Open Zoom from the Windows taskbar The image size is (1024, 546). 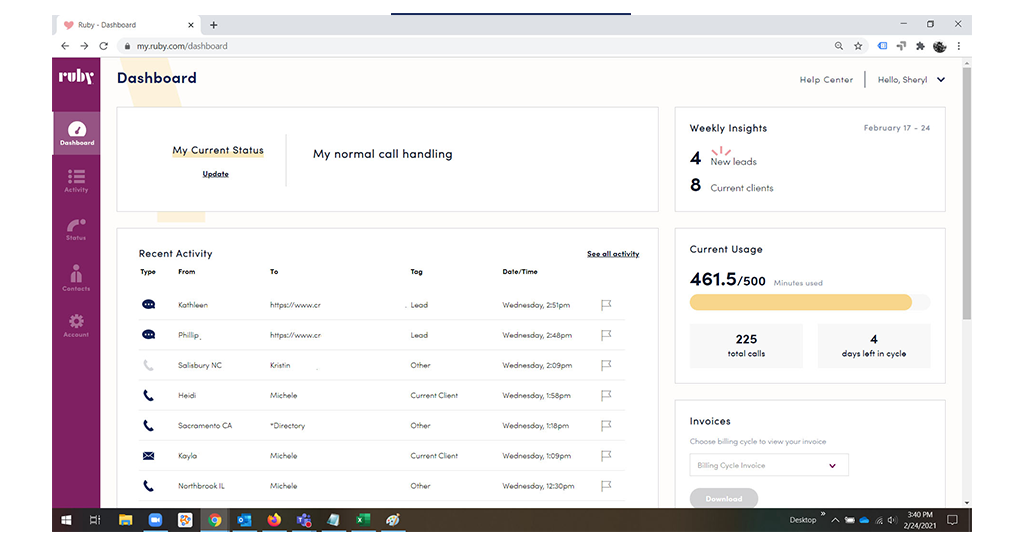click(x=155, y=520)
